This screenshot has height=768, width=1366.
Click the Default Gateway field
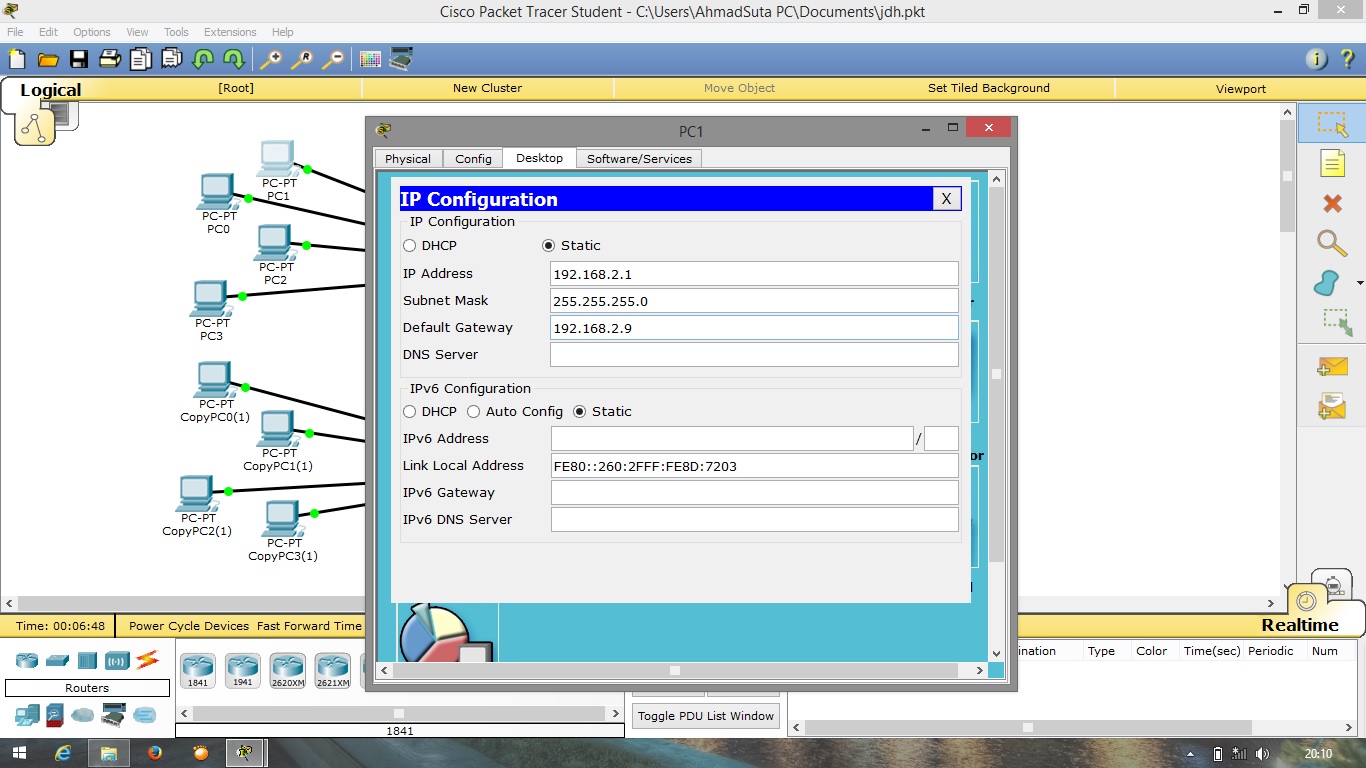754,327
